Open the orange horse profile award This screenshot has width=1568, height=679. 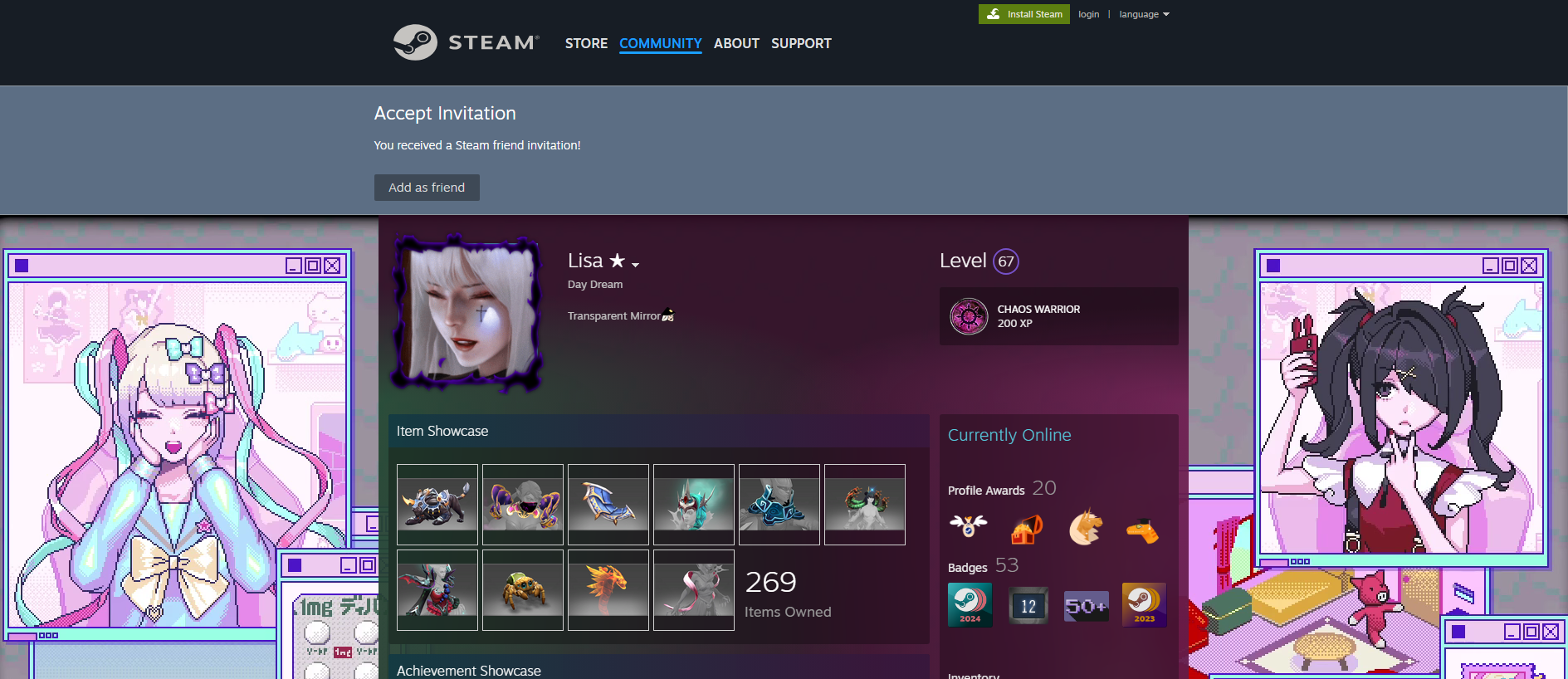click(x=1085, y=527)
